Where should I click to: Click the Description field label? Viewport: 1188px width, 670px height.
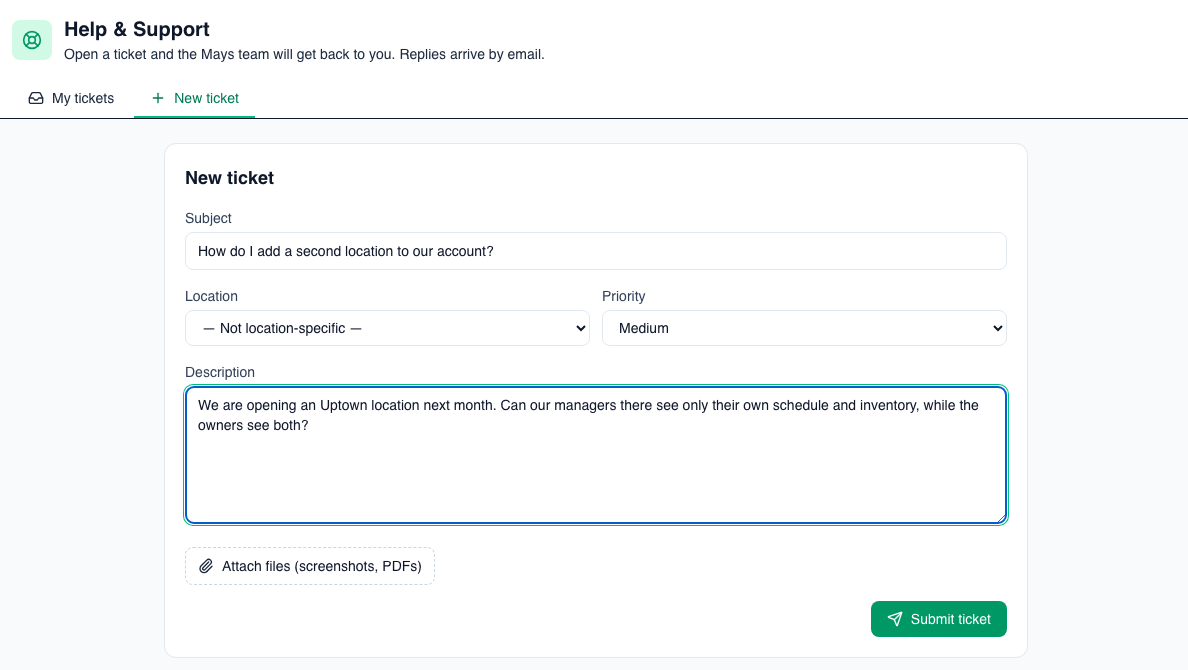click(220, 372)
